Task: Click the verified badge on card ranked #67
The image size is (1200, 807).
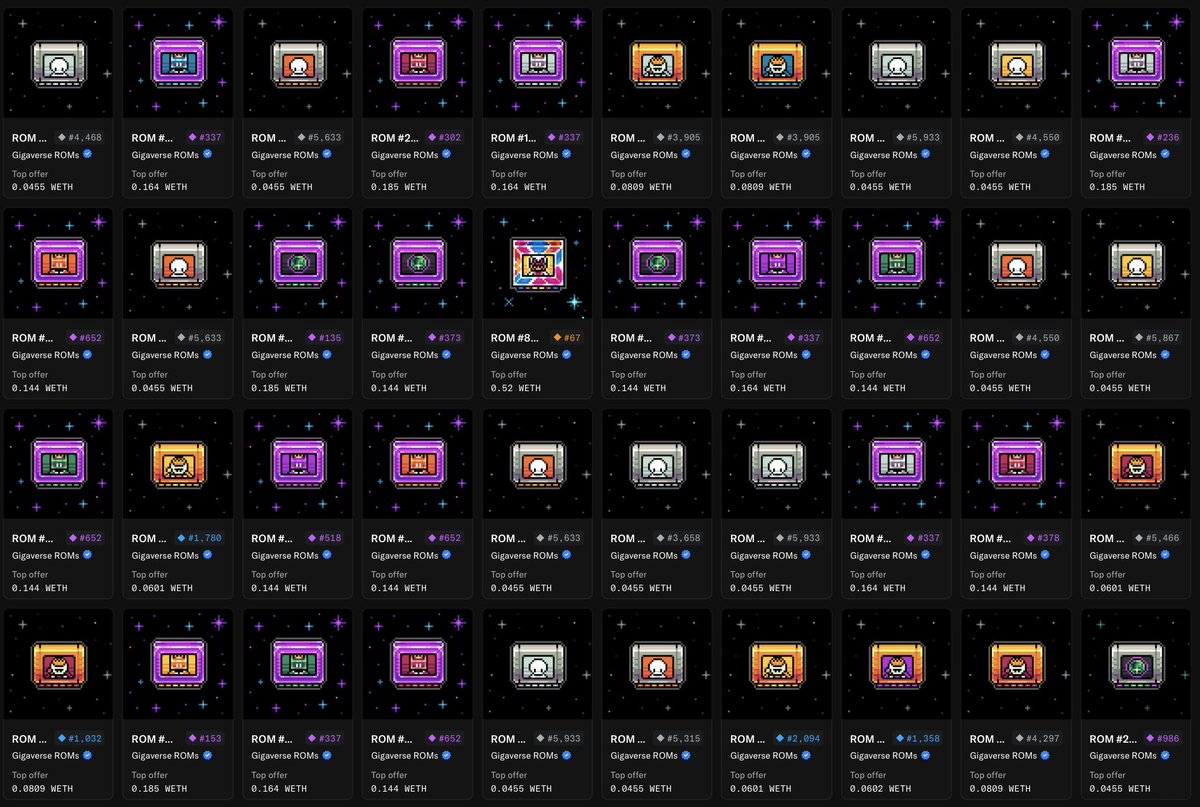Action: pos(567,355)
